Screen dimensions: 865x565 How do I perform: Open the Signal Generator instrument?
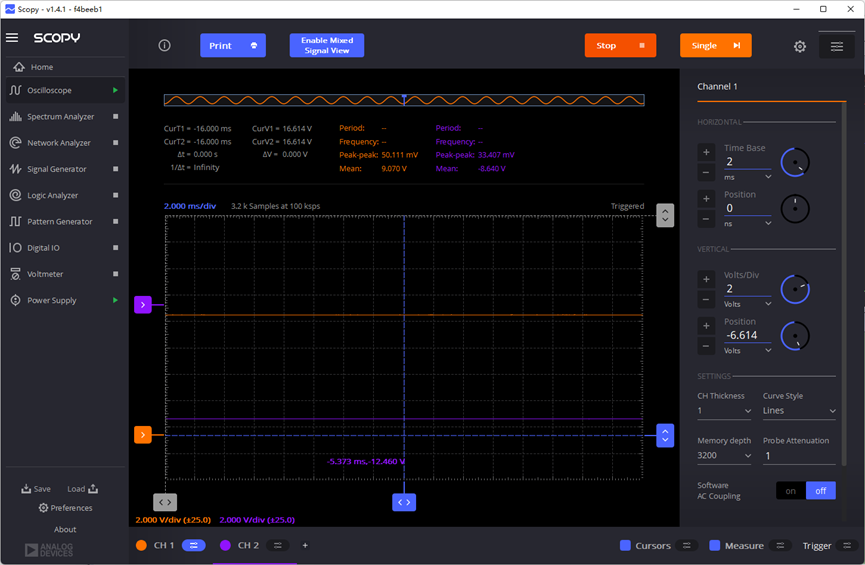pyautogui.click(x=65, y=169)
